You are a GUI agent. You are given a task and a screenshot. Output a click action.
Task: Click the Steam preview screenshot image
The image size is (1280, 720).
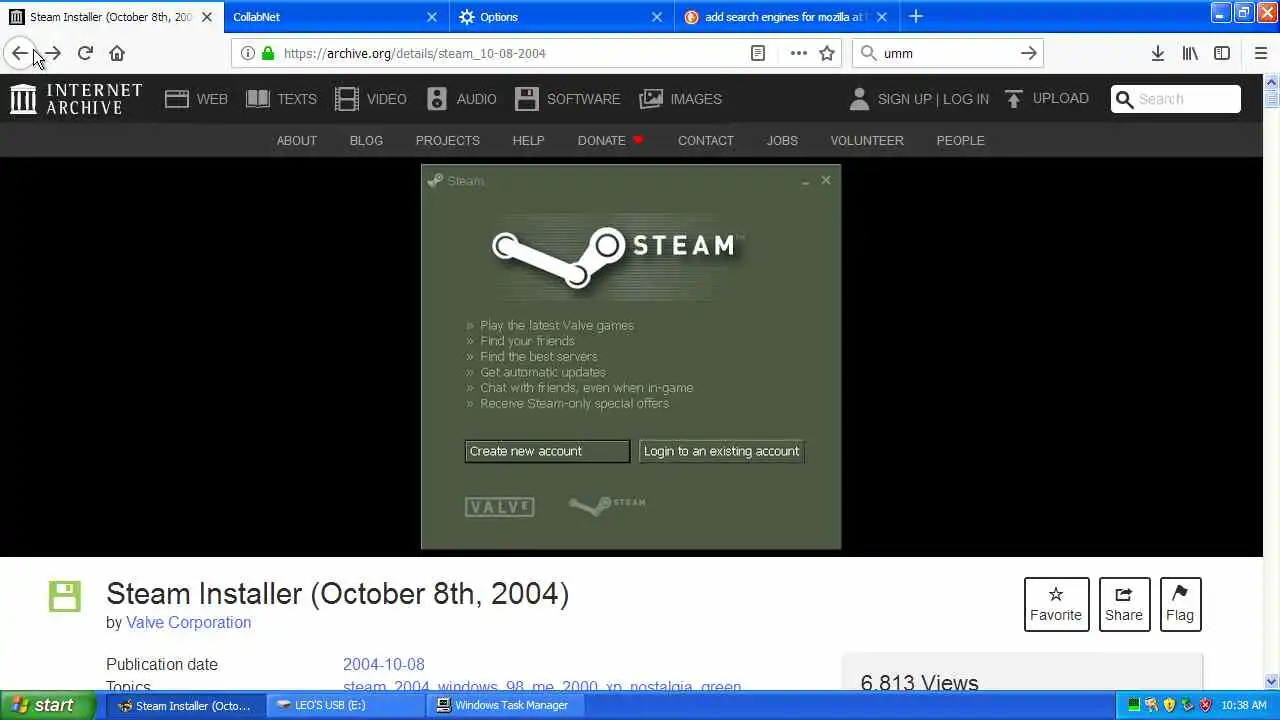pos(631,357)
